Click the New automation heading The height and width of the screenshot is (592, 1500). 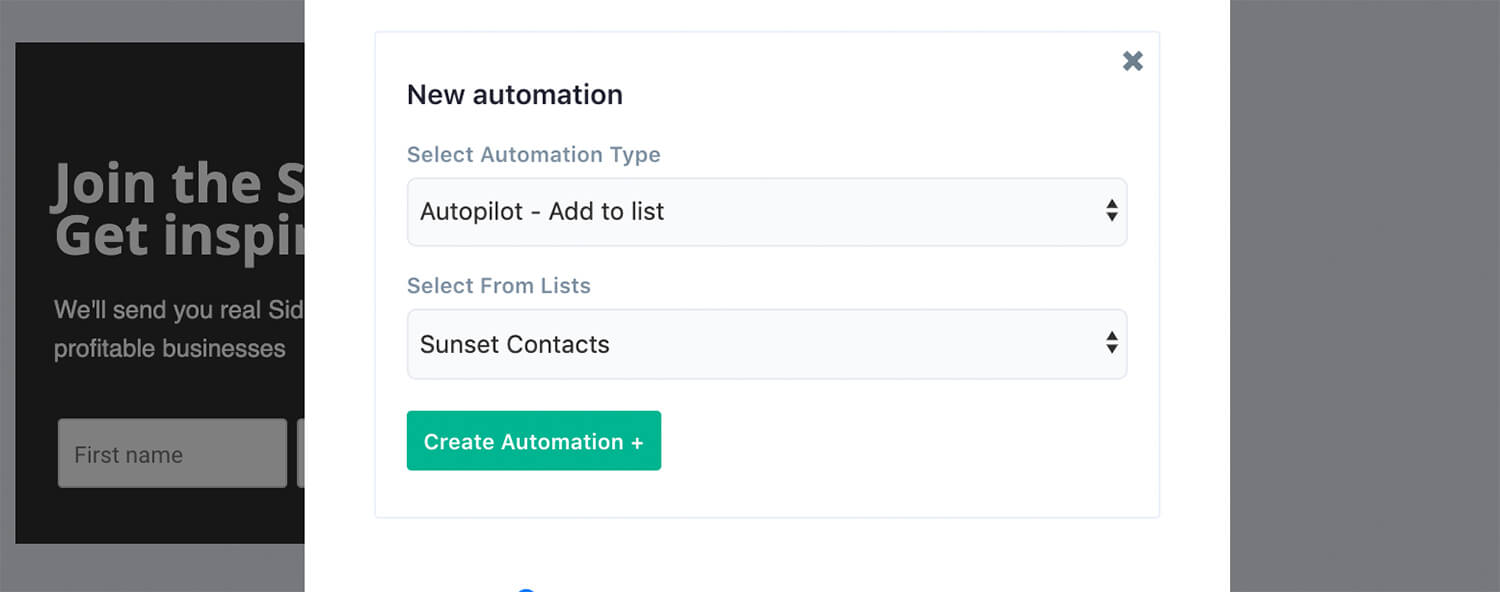514,95
